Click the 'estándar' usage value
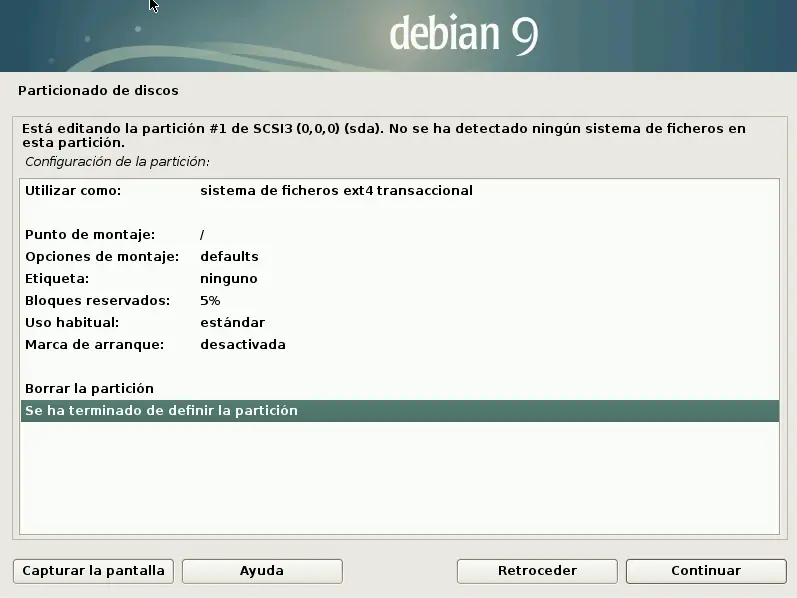This screenshot has width=797, height=598. (x=232, y=322)
